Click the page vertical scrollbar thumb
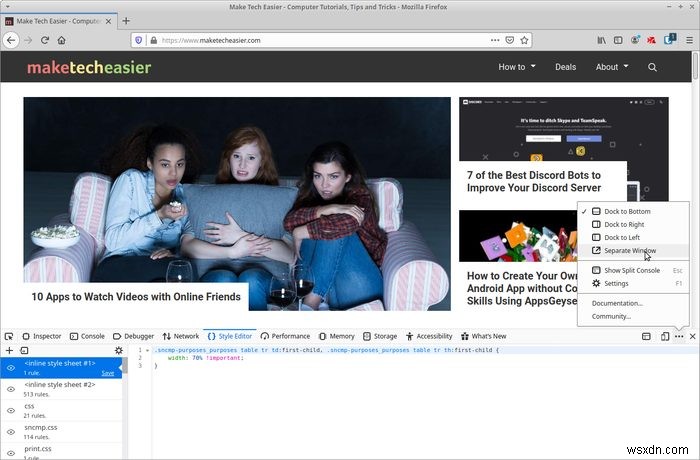Viewport: 700px width, 460px height. (695, 66)
